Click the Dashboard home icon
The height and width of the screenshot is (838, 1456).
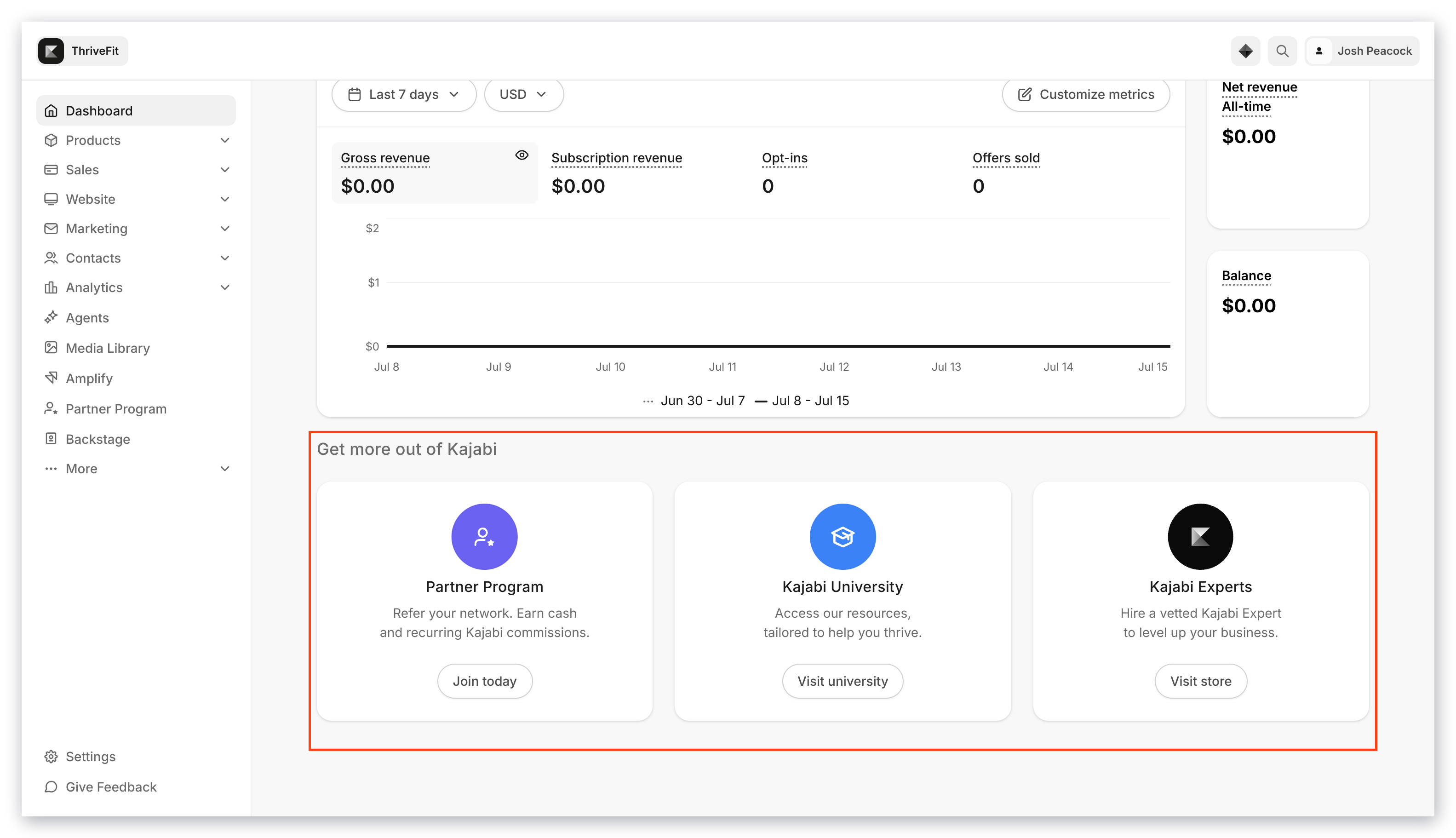coord(51,110)
